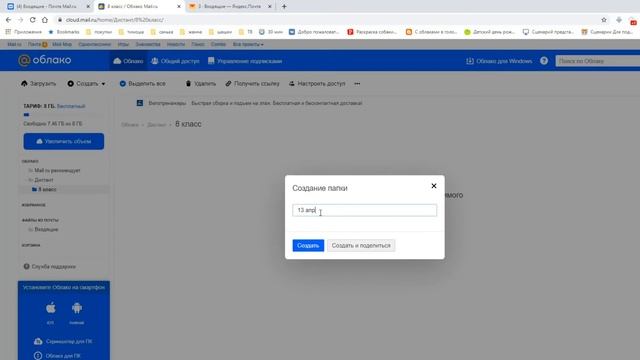This screenshot has width=640, height=360.
Task: Close the Создание папки dialog with X
Action: pos(434,186)
